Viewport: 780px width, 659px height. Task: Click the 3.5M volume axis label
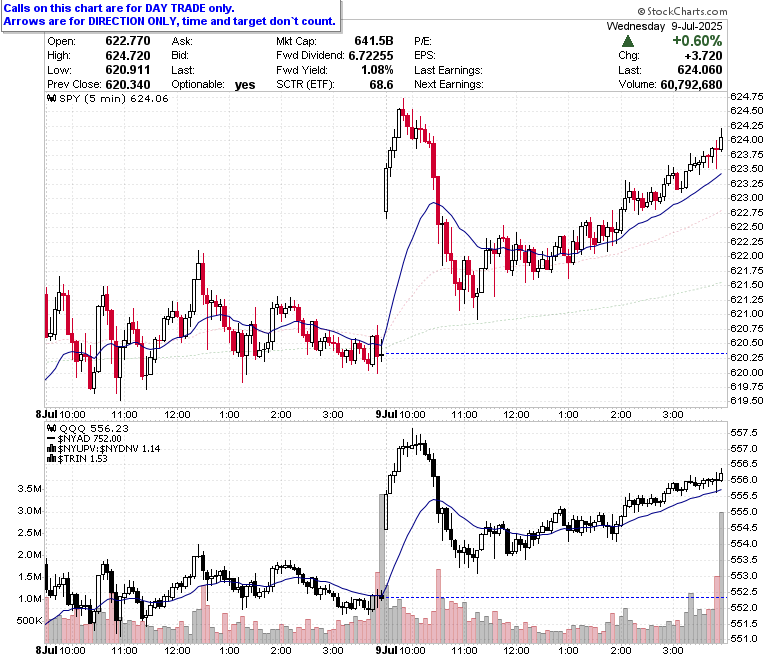(x=29, y=488)
